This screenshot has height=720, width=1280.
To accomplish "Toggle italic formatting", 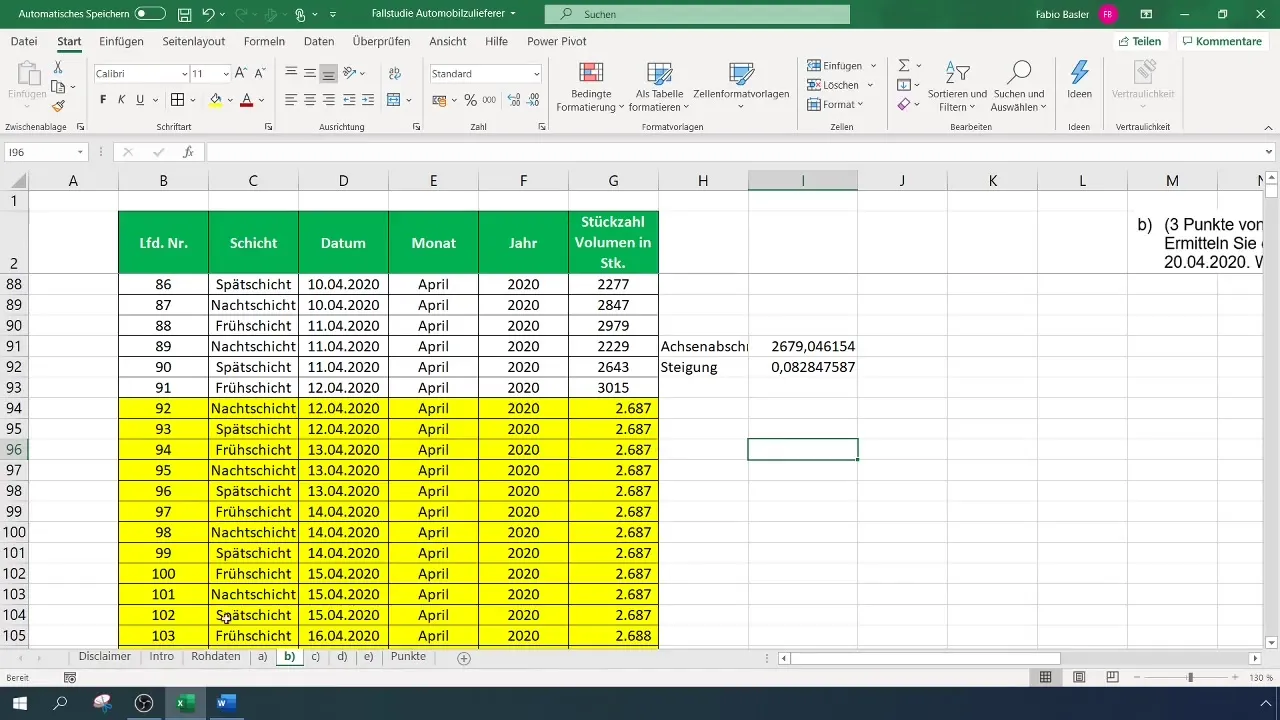I will [121, 100].
